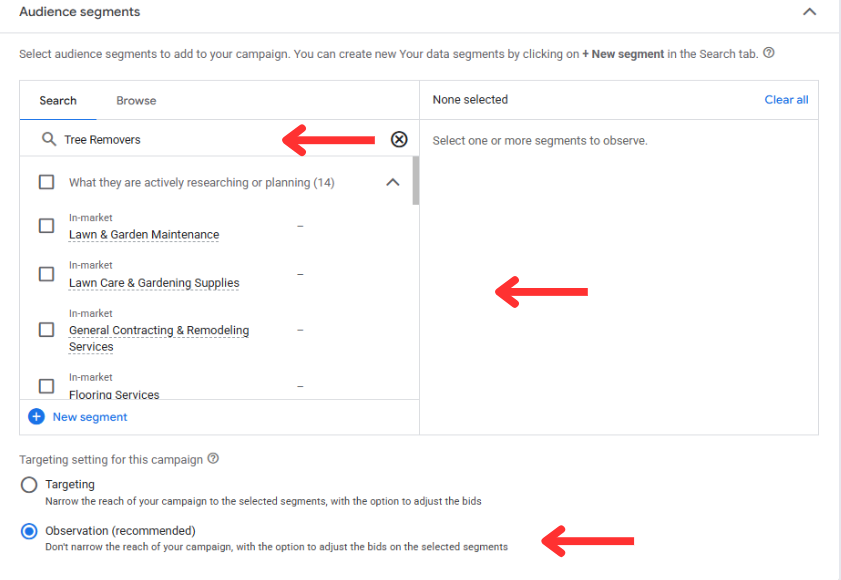Collapse the actively researching or planning group
This screenshot has width=841, height=580.
coord(392,183)
